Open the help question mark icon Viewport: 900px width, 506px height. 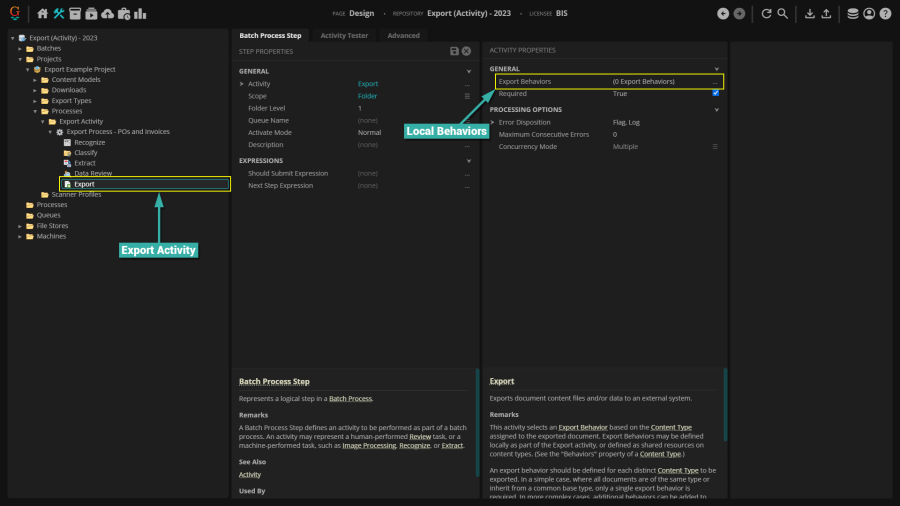click(885, 14)
